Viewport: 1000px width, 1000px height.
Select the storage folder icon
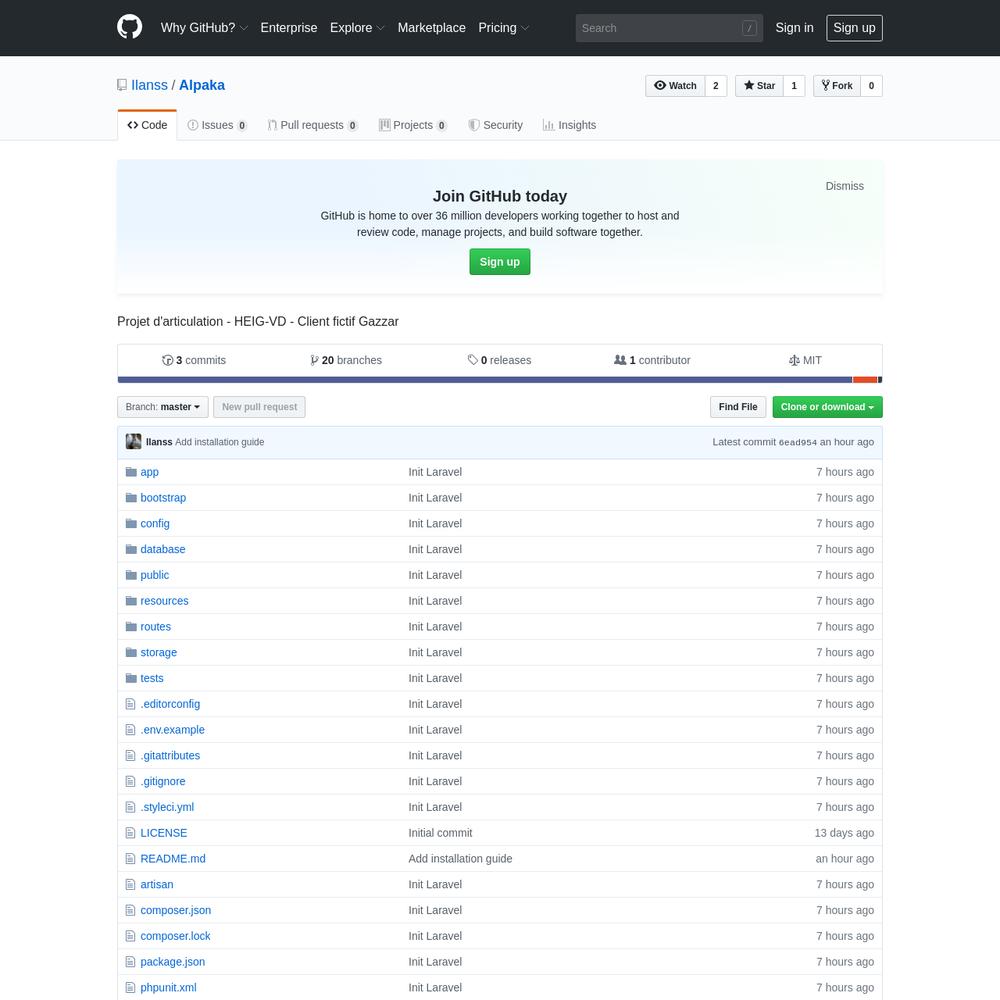coord(131,652)
